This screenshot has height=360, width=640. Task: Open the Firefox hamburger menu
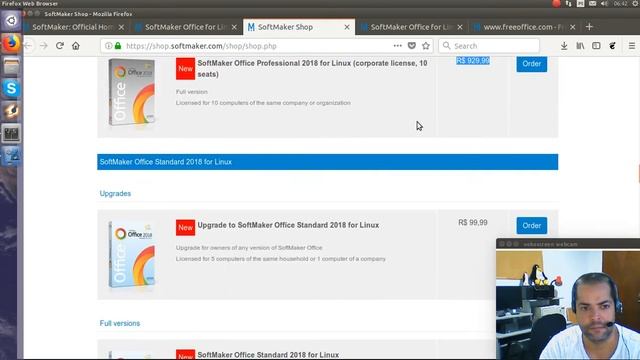[x=632, y=46]
